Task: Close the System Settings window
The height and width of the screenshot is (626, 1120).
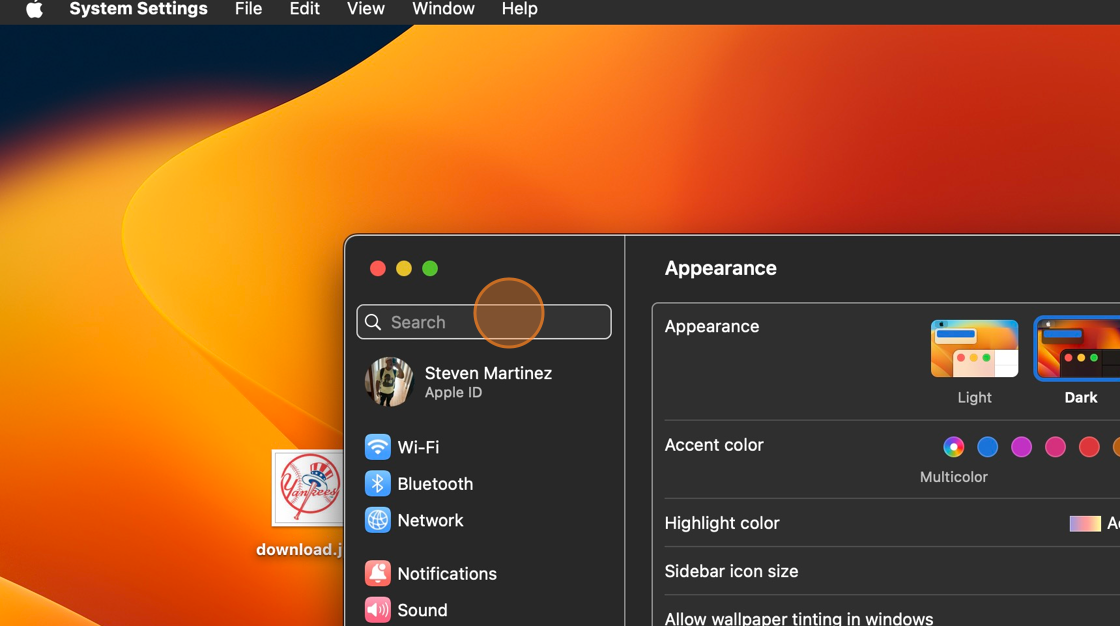Action: tap(378, 269)
